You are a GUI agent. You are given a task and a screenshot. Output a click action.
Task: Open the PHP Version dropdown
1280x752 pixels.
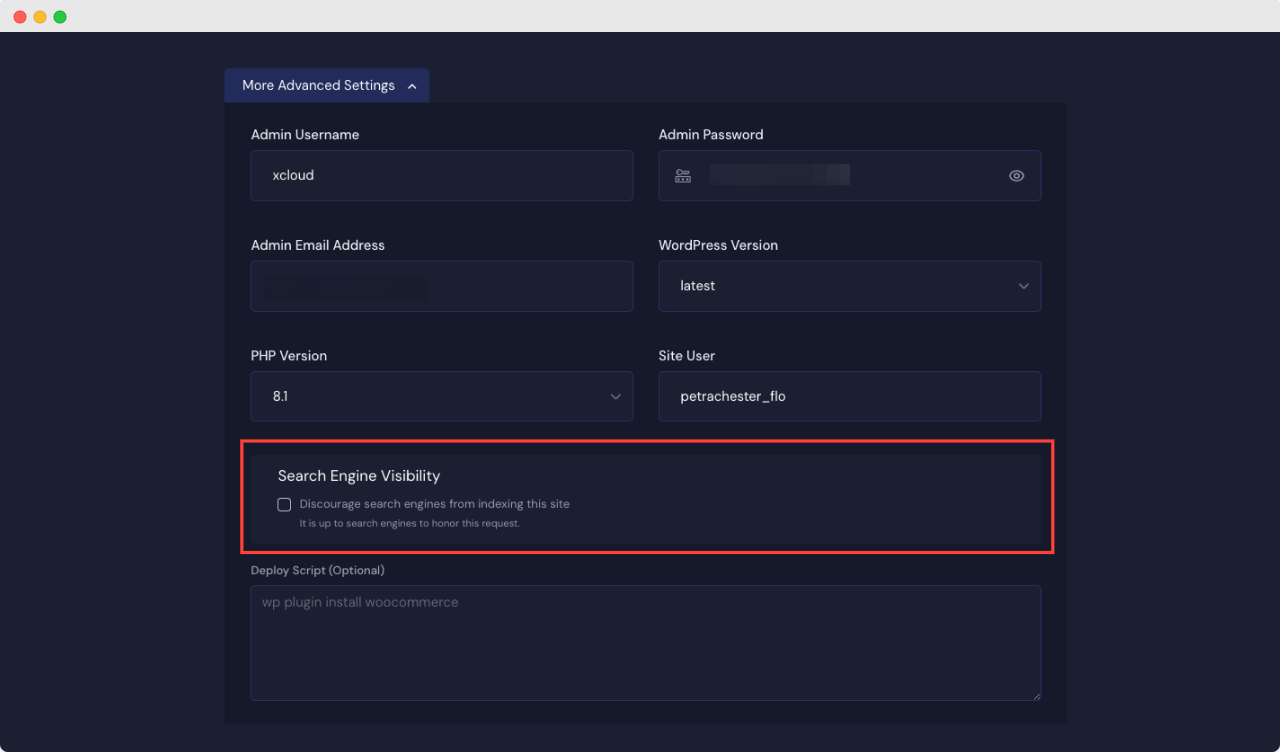point(441,397)
